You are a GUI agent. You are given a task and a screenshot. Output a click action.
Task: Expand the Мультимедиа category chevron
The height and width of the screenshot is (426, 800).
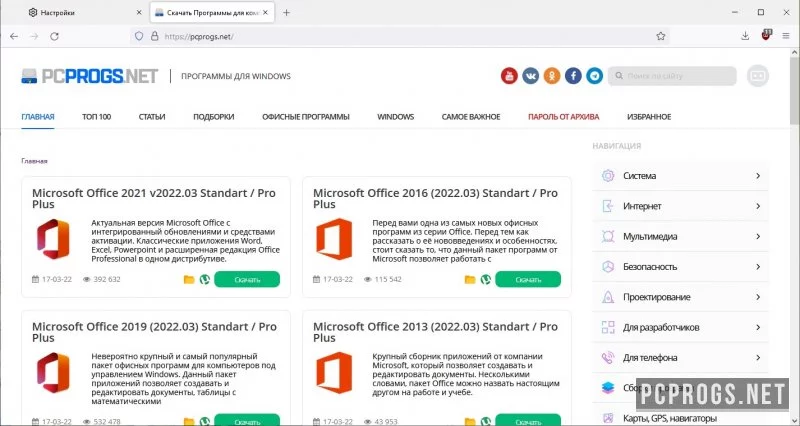(x=758, y=236)
